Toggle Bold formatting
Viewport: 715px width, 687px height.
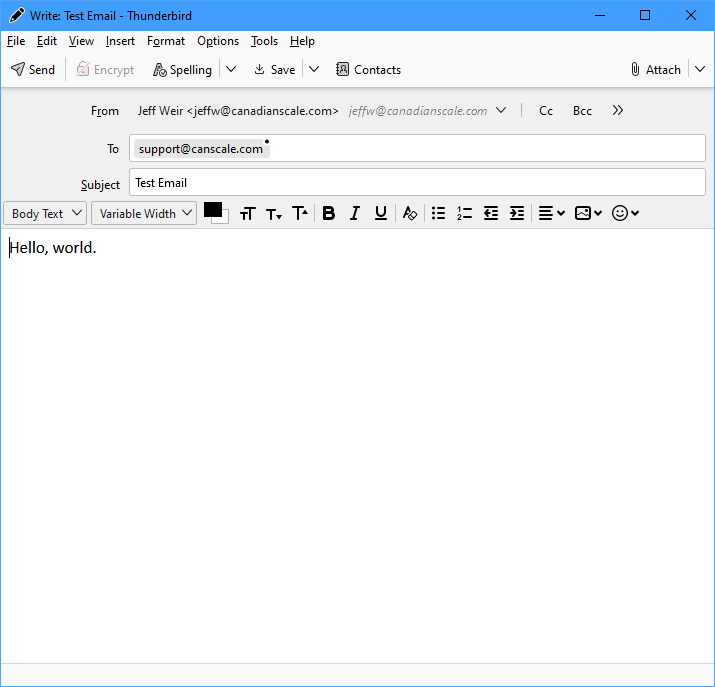328,213
